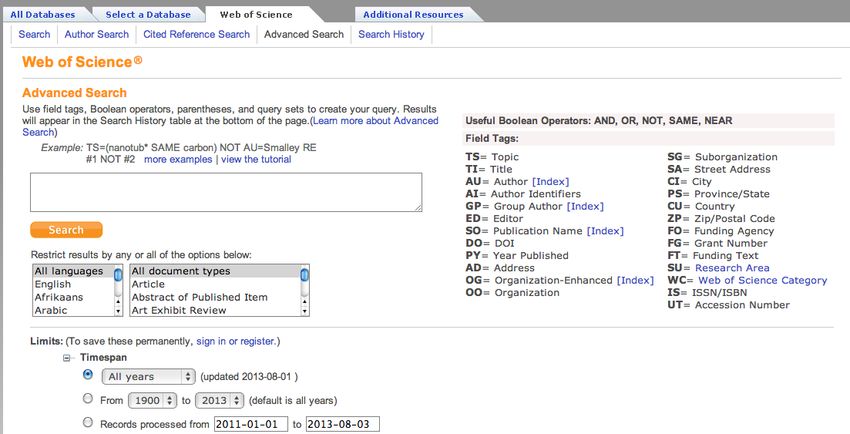Screen dimensions: 850x434
Task: Open the Web of Science tab
Action: 256,15
